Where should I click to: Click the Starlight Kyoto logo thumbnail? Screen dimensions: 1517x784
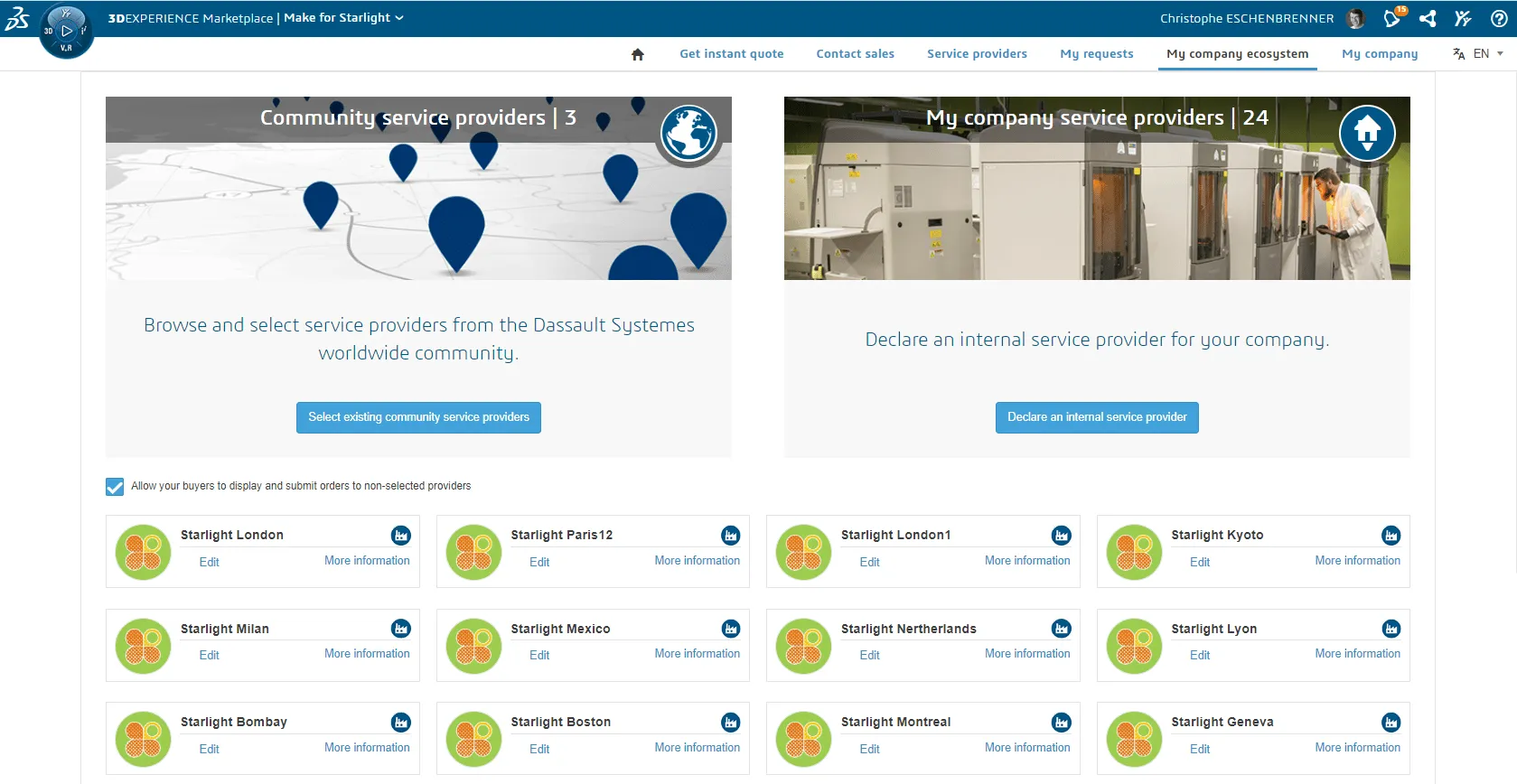1135,552
